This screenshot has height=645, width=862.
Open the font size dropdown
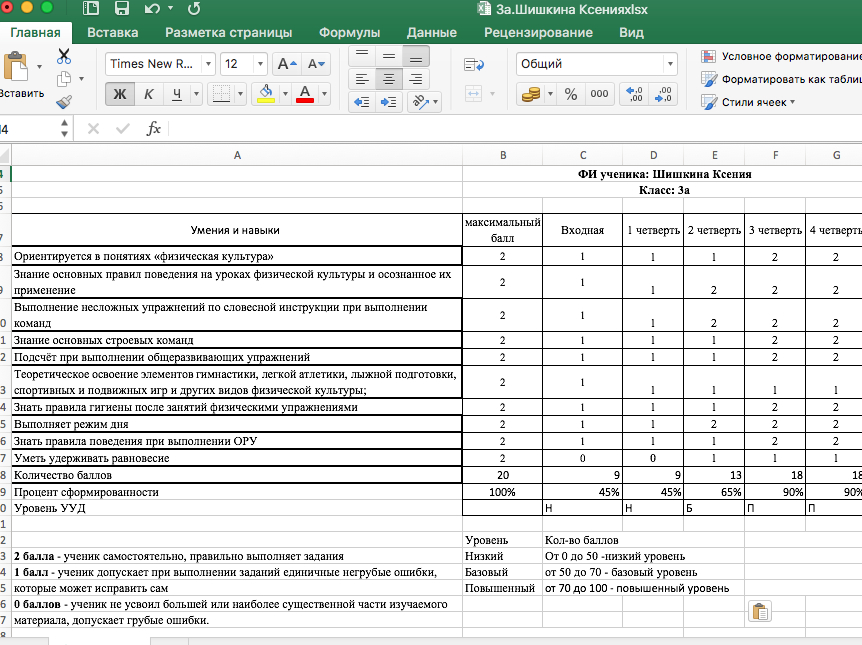tap(261, 64)
